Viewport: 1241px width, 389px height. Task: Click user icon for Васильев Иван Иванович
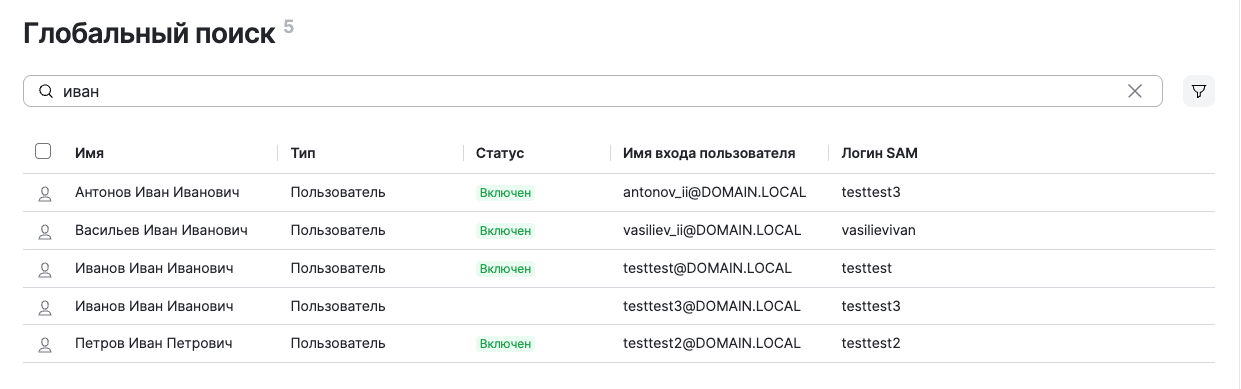(44, 231)
